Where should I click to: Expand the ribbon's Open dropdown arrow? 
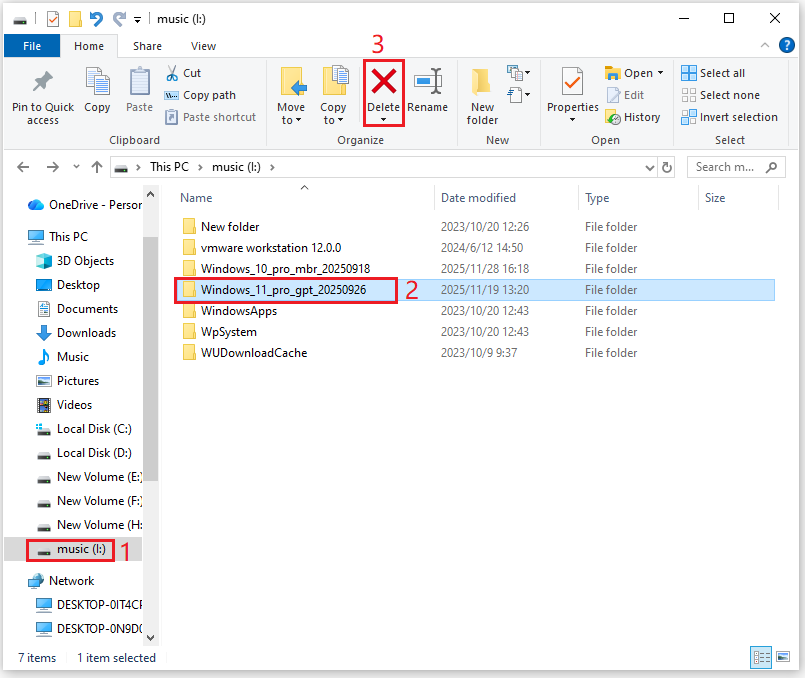659,72
